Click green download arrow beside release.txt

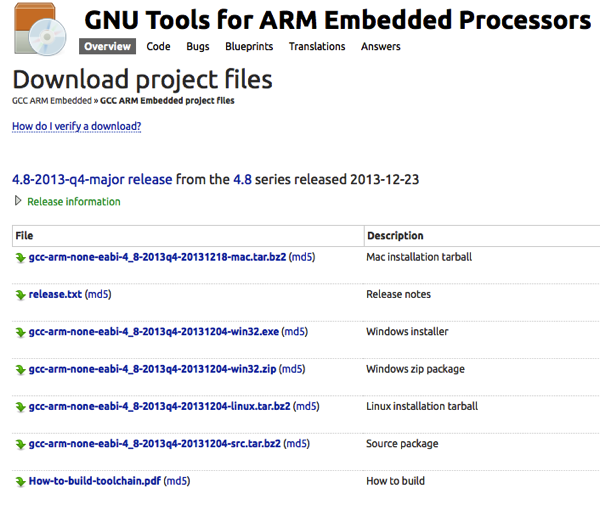click(x=20, y=295)
